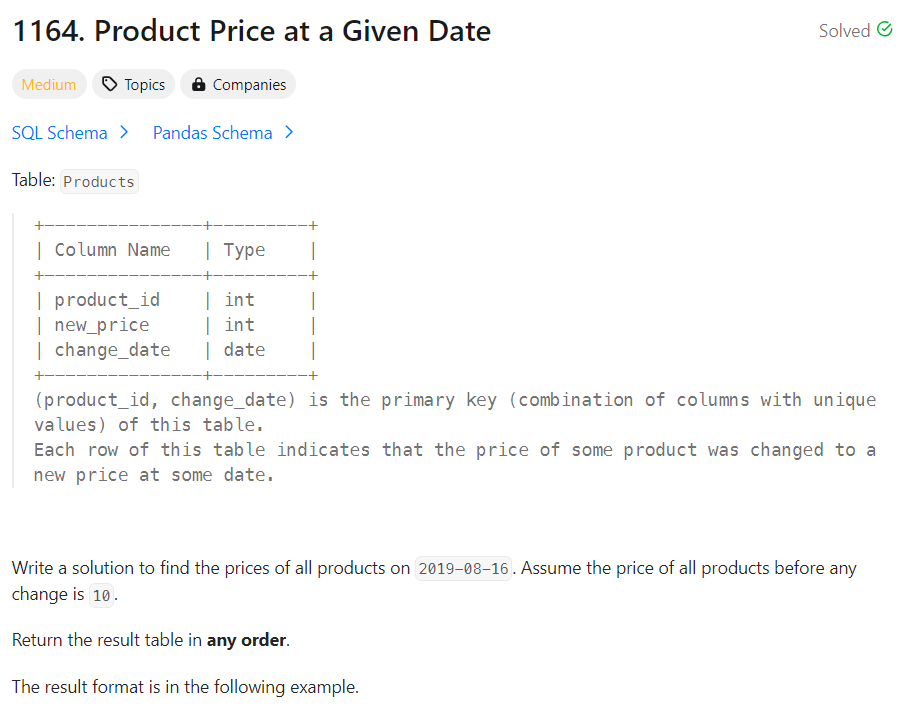Click the problem title 1164 heading

tap(251, 31)
